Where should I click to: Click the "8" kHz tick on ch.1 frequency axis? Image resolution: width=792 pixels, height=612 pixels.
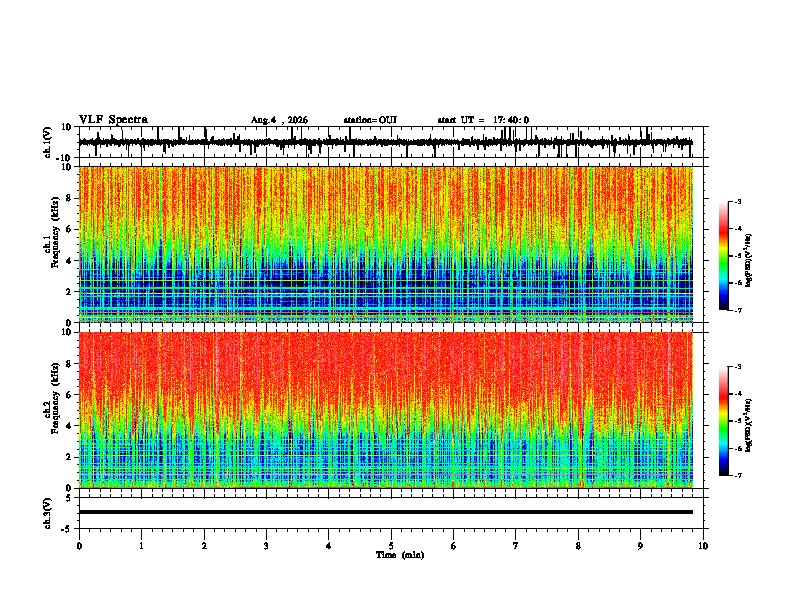(69, 198)
